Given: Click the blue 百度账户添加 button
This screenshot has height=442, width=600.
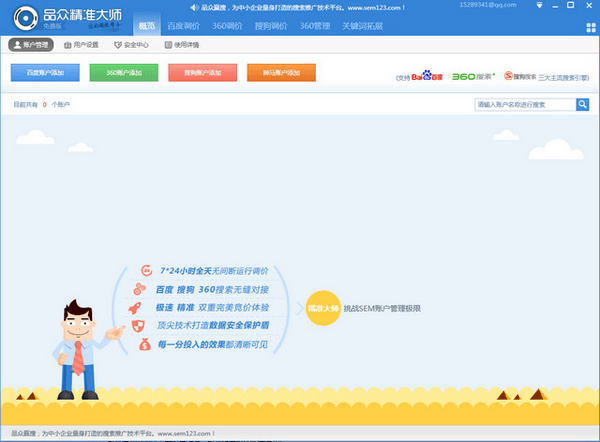Looking at the screenshot, I should point(45,73).
